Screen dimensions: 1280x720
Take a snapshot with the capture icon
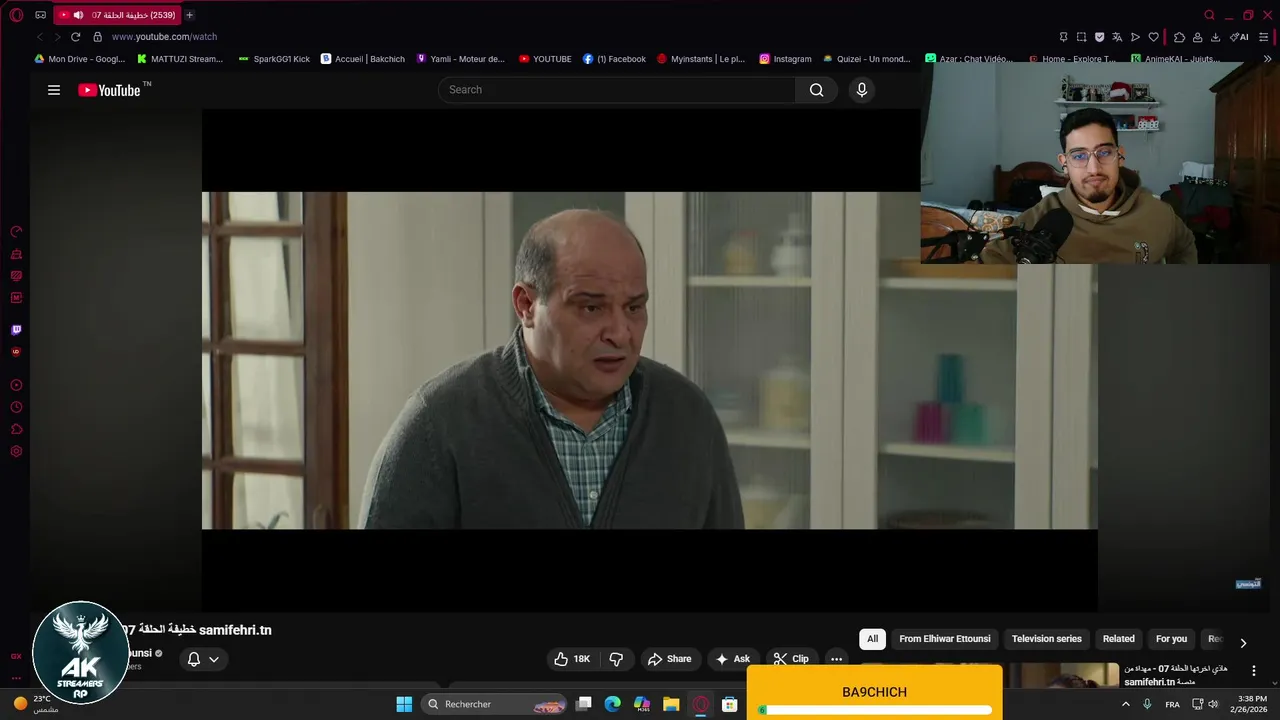pyautogui.click(x=1081, y=37)
